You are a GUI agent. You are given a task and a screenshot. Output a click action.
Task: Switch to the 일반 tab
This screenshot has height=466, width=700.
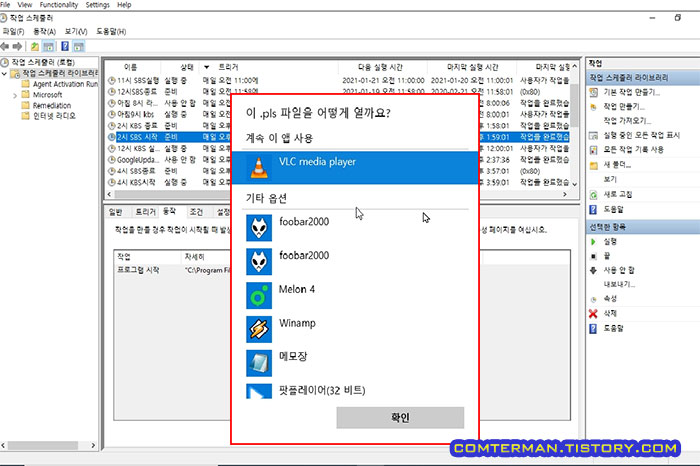[116, 212]
